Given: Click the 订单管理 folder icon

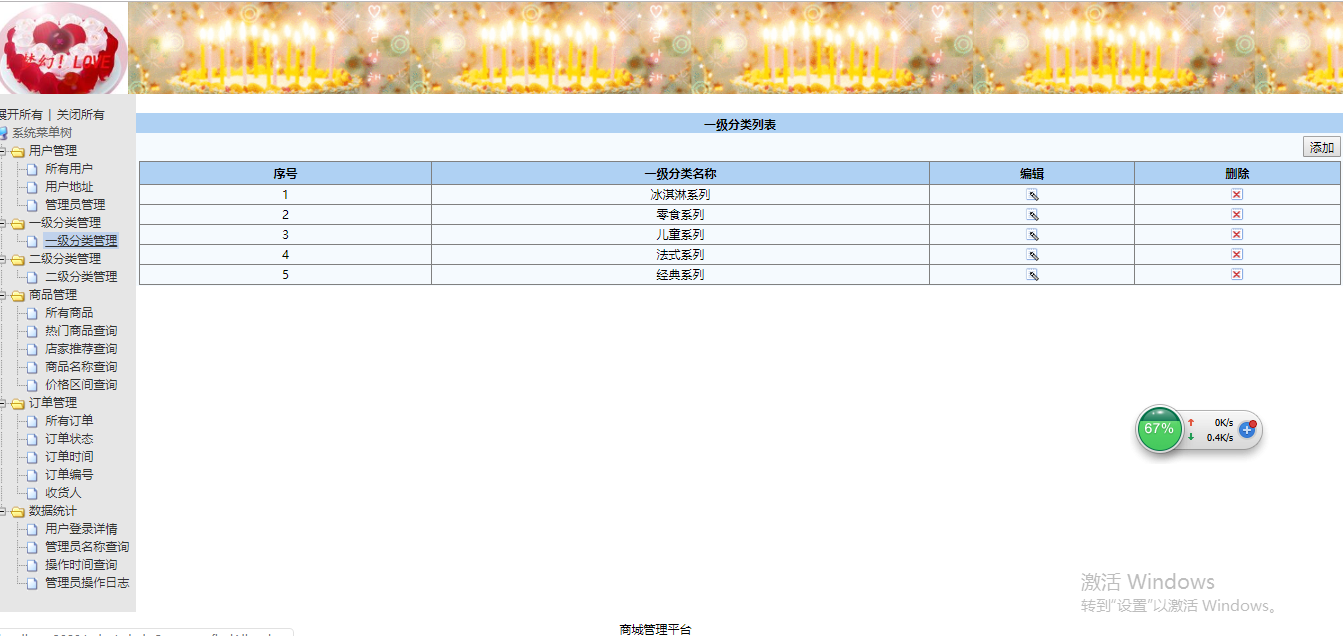Looking at the screenshot, I should pos(18,403).
